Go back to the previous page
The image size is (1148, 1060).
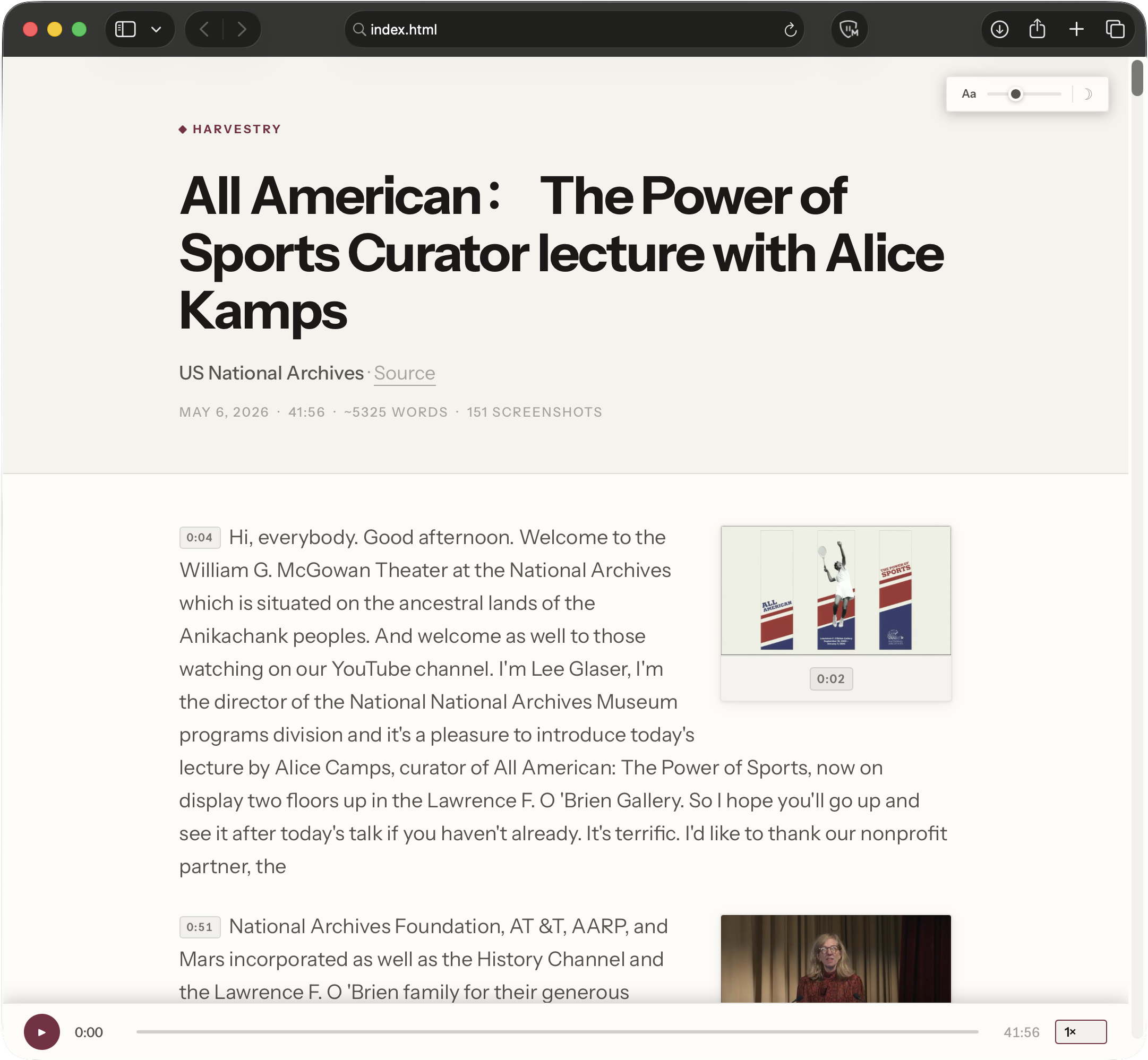pos(204,29)
